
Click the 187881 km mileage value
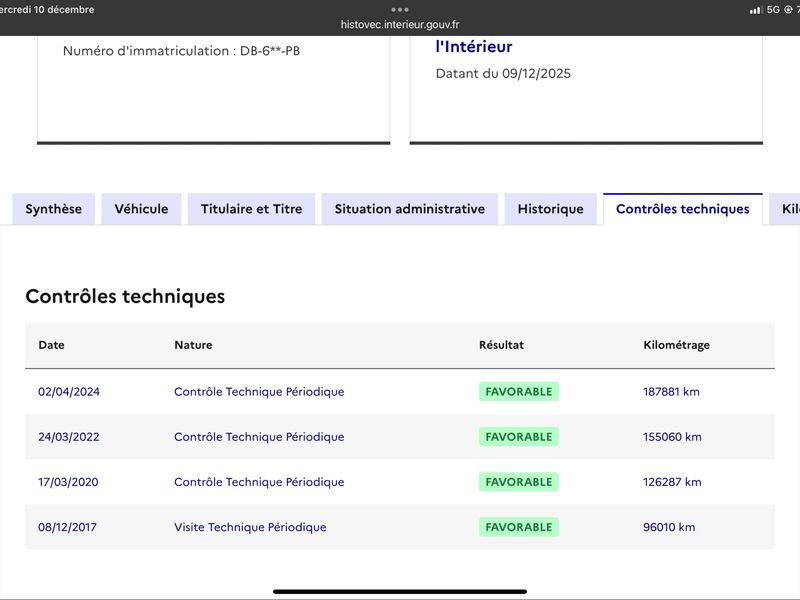671,392
